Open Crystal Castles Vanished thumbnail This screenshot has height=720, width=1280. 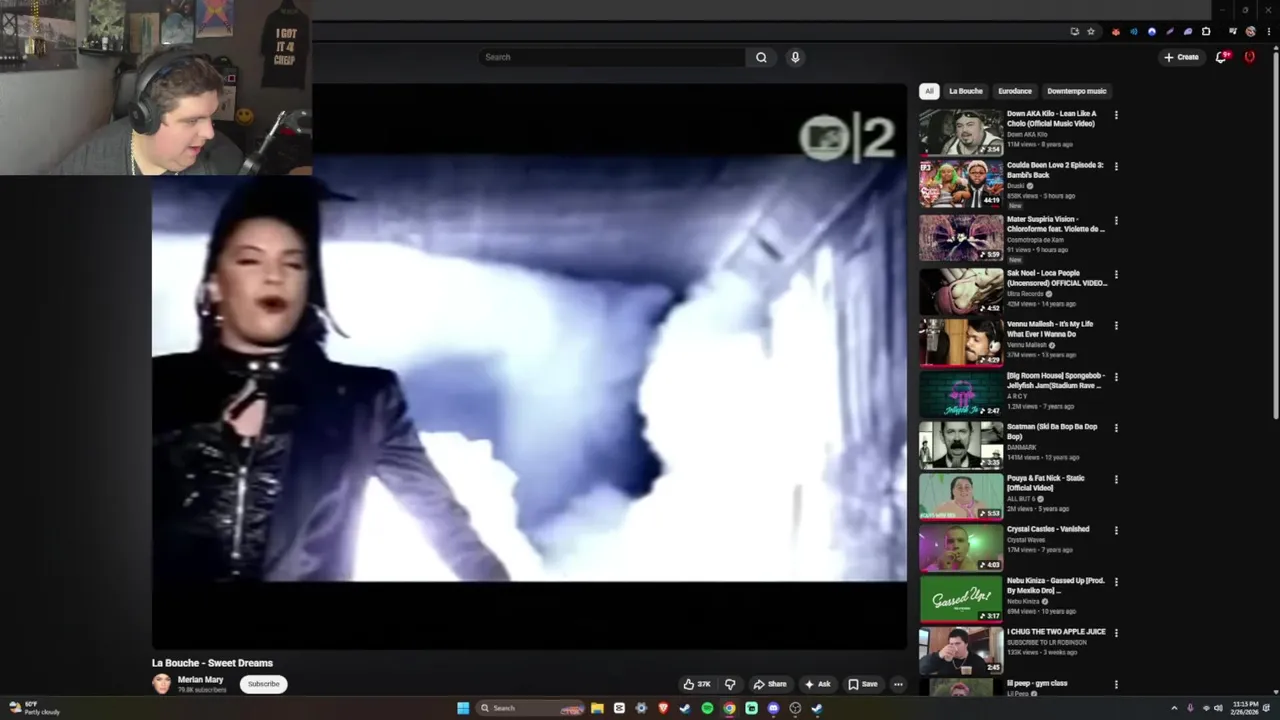(961, 548)
